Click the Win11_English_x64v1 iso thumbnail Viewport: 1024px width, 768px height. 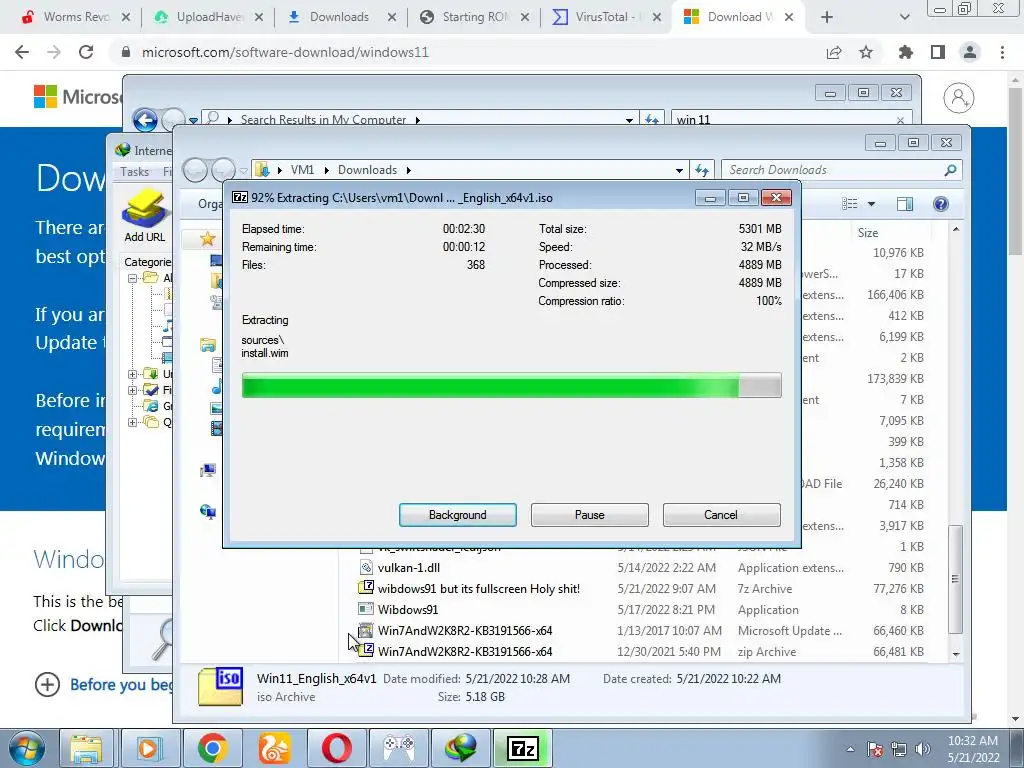(x=221, y=686)
